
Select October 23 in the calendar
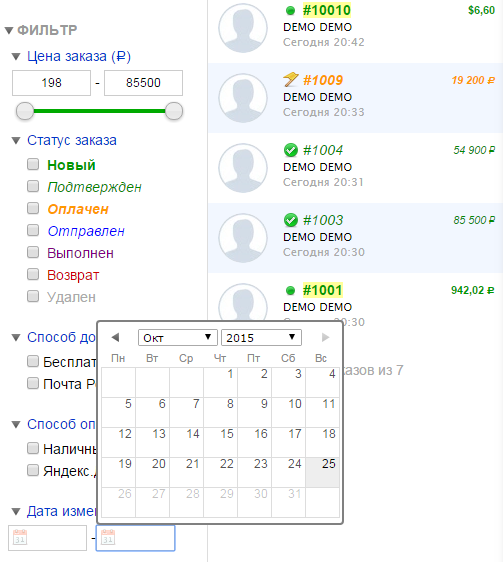click(x=255, y=472)
